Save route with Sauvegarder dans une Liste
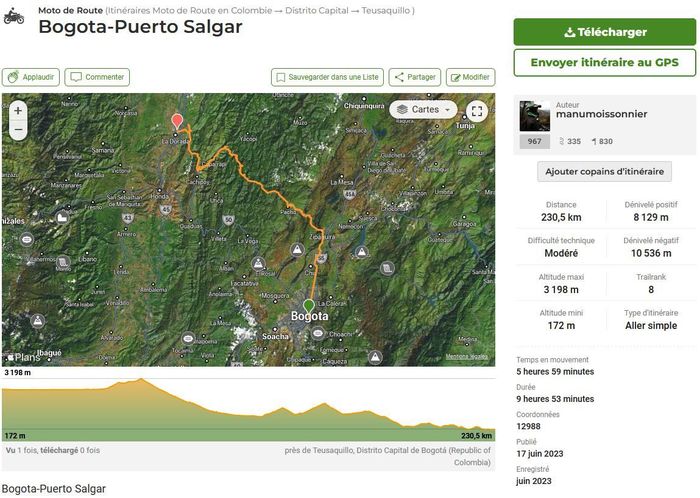The image size is (700, 498). 327,77
